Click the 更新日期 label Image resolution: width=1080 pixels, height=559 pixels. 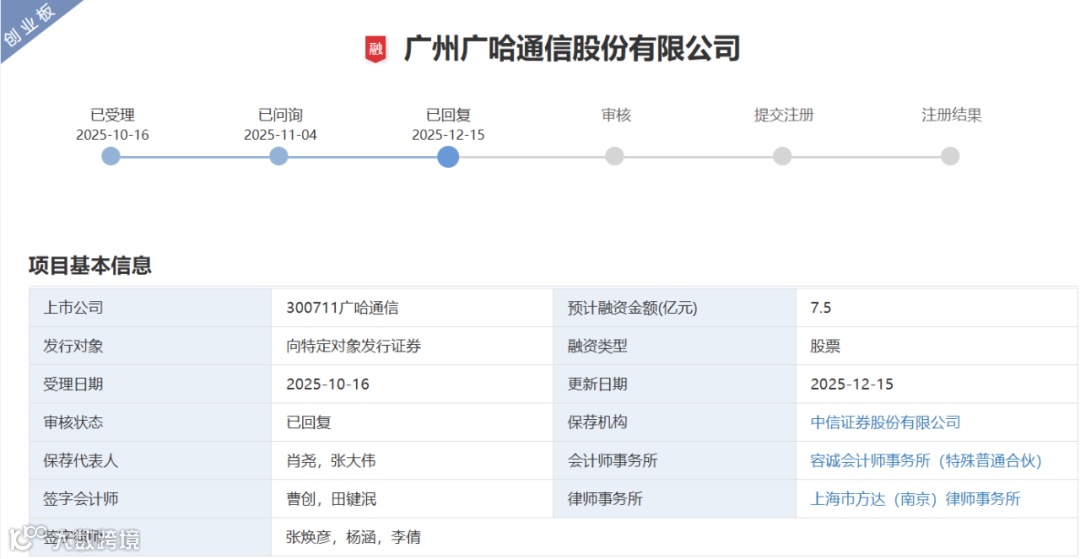point(597,384)
